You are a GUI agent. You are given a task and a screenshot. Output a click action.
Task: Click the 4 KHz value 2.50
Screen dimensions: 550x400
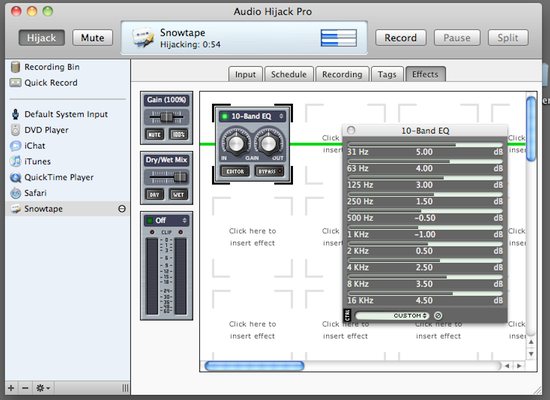424,267
